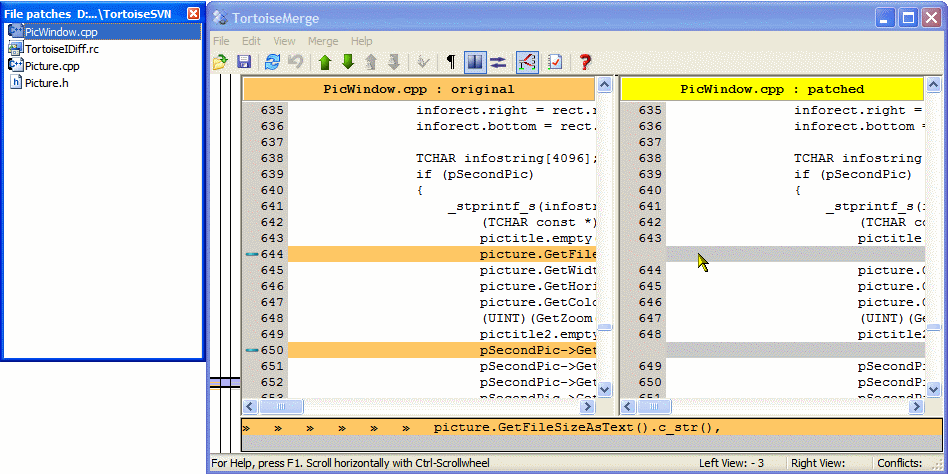
Task: Jump to previous difference with green up arrow
Action: 325,62
